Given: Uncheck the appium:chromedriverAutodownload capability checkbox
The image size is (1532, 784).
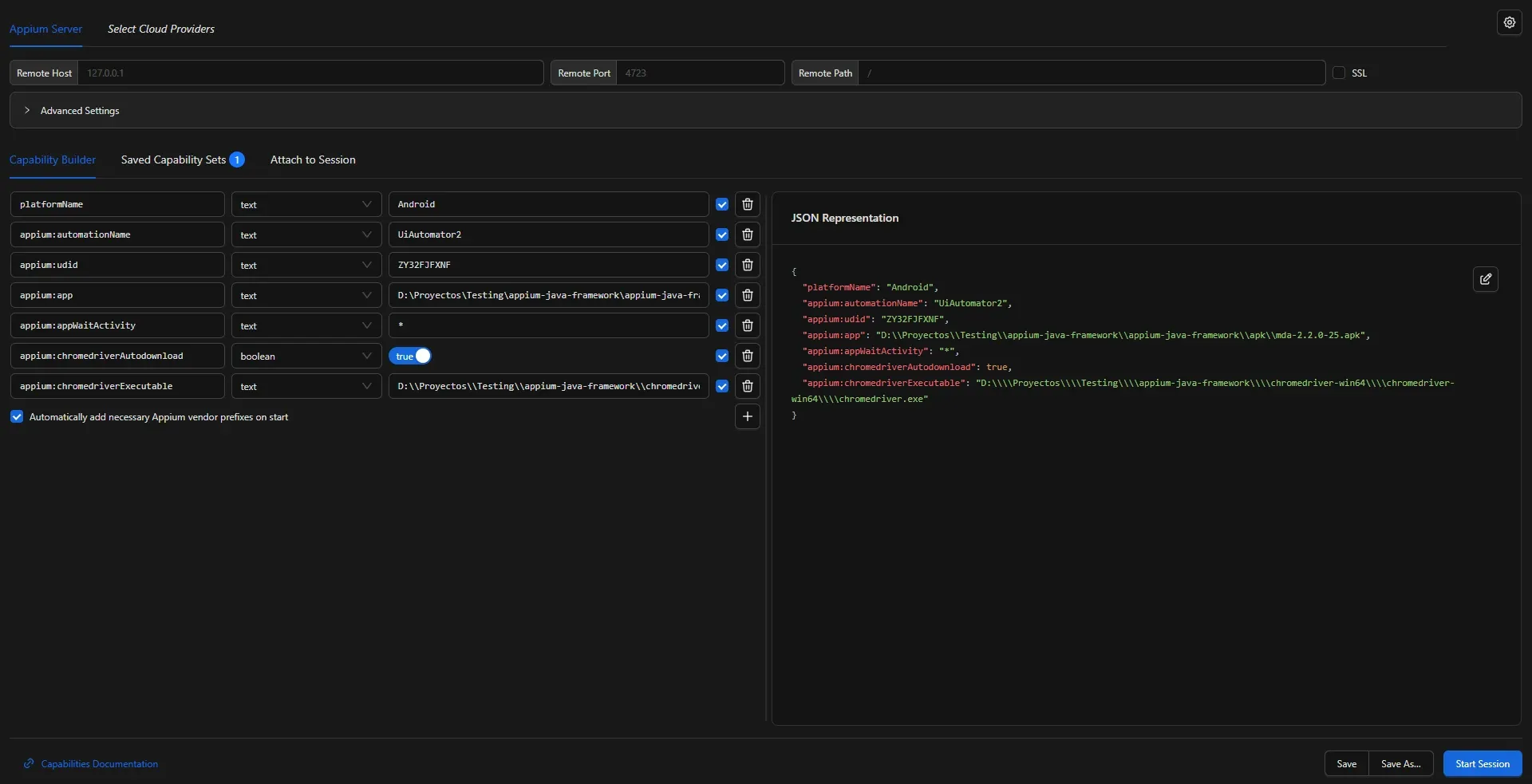Looking at the screenshot, I should pos(722,356).
